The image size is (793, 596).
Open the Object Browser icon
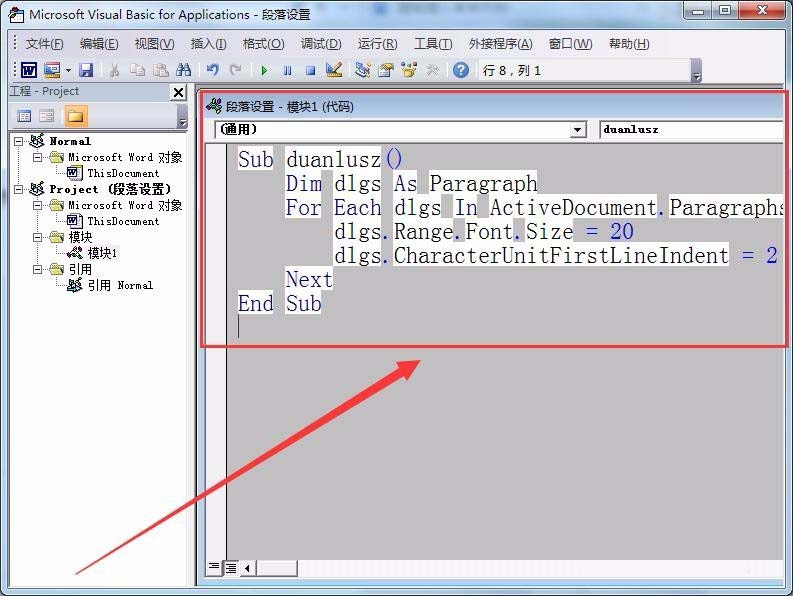[409, 70]
